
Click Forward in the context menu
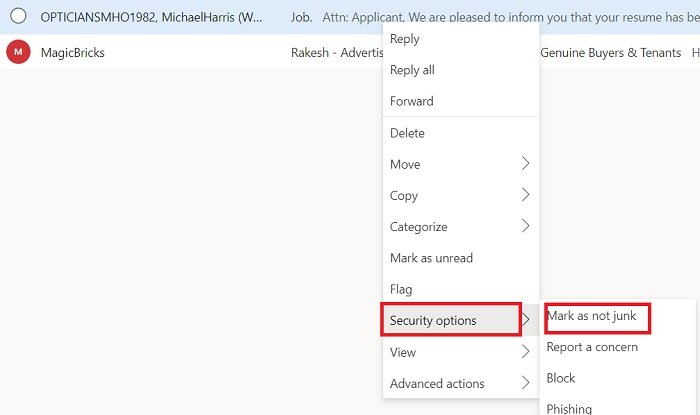412,101
